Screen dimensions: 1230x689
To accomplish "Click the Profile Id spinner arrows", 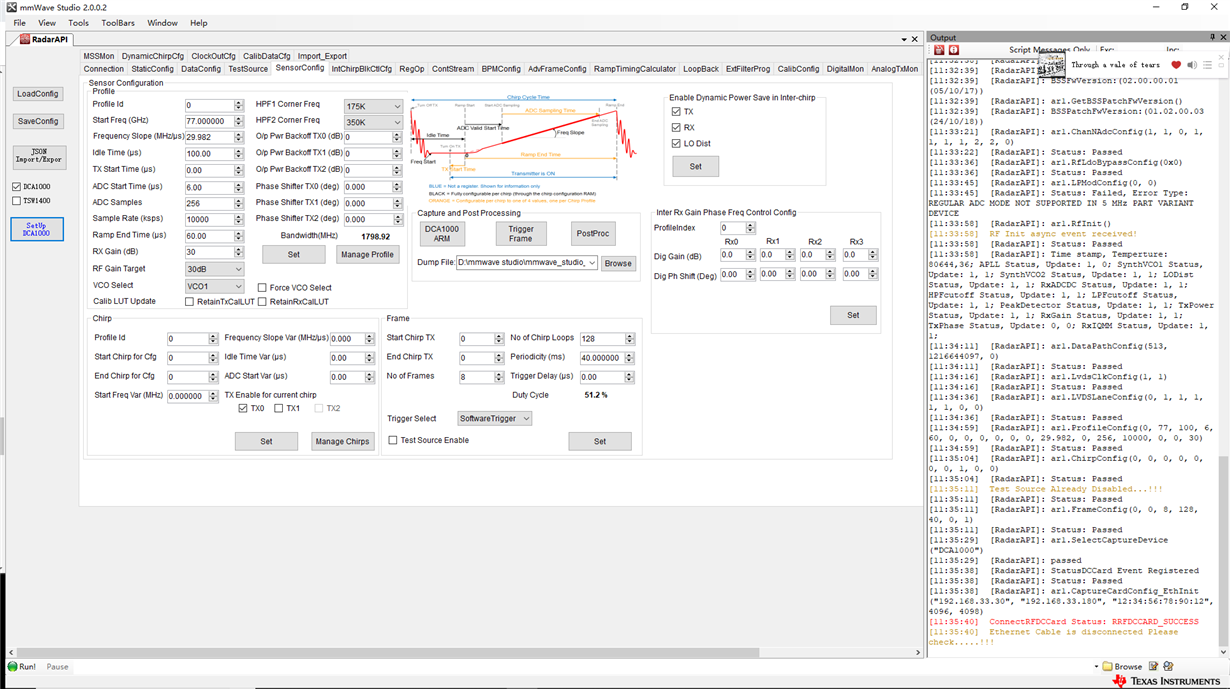I will (239, 105).
